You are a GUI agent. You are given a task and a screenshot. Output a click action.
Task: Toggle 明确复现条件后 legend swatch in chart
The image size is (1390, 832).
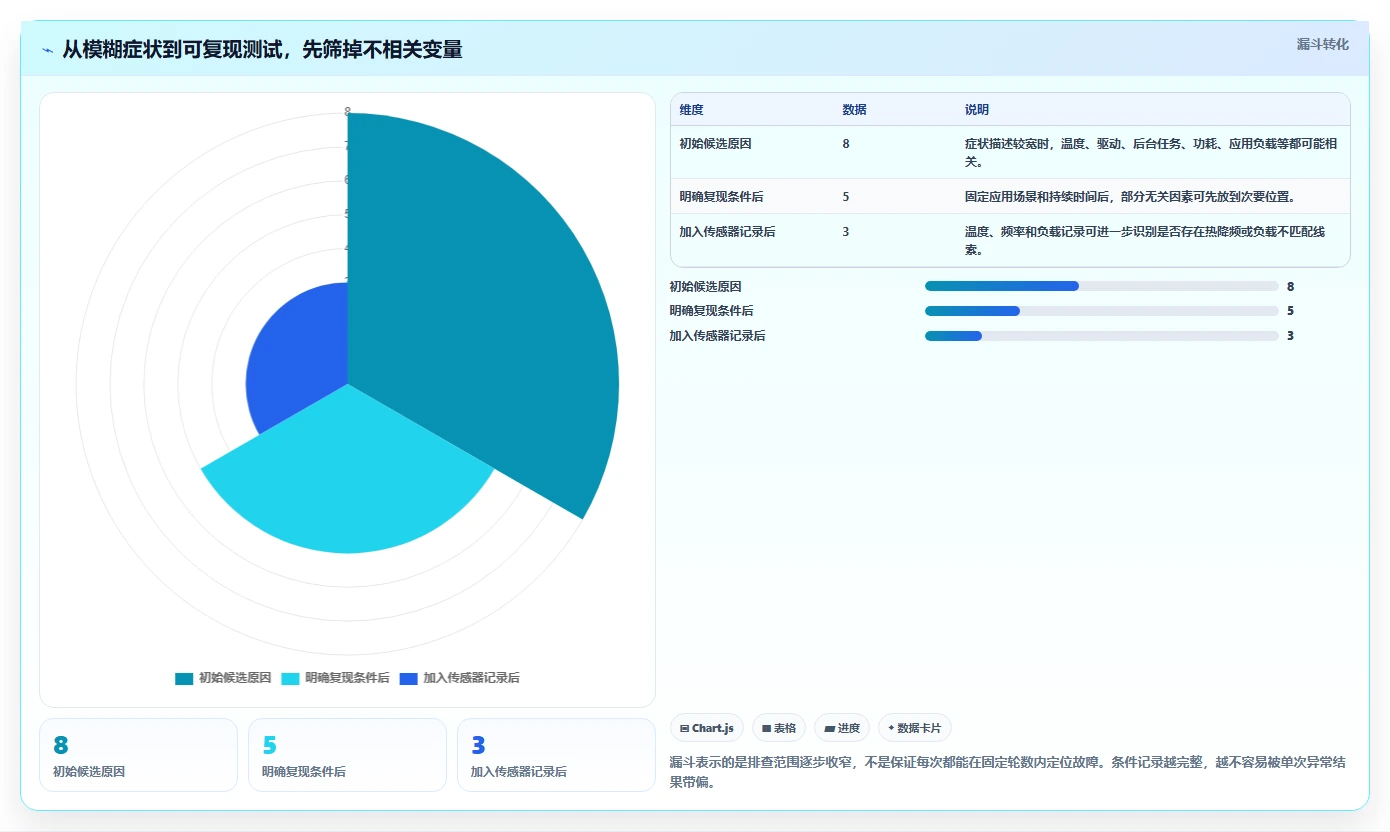pyautogui.click(x=290, y=678)
